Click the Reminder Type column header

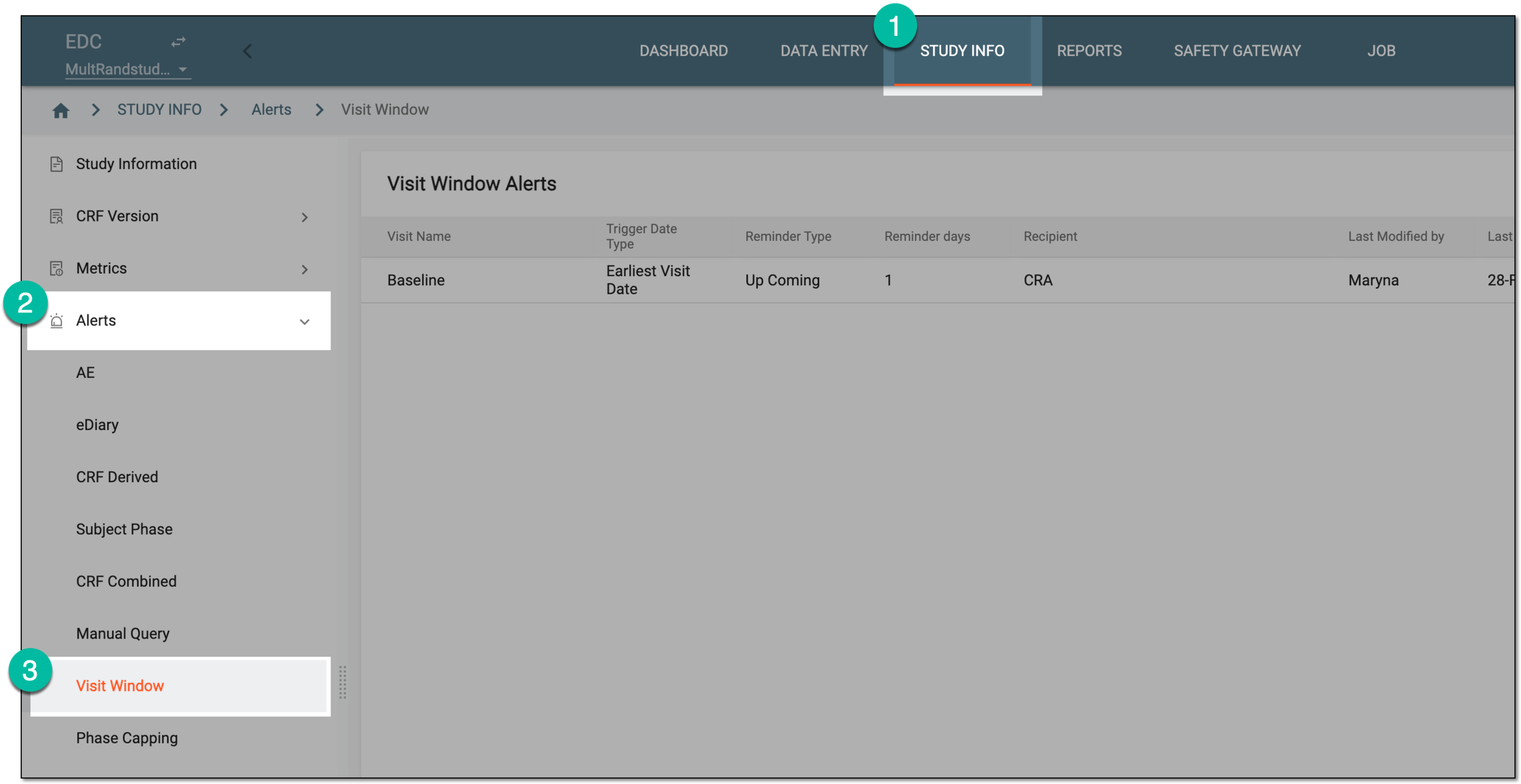click(788, 237)
